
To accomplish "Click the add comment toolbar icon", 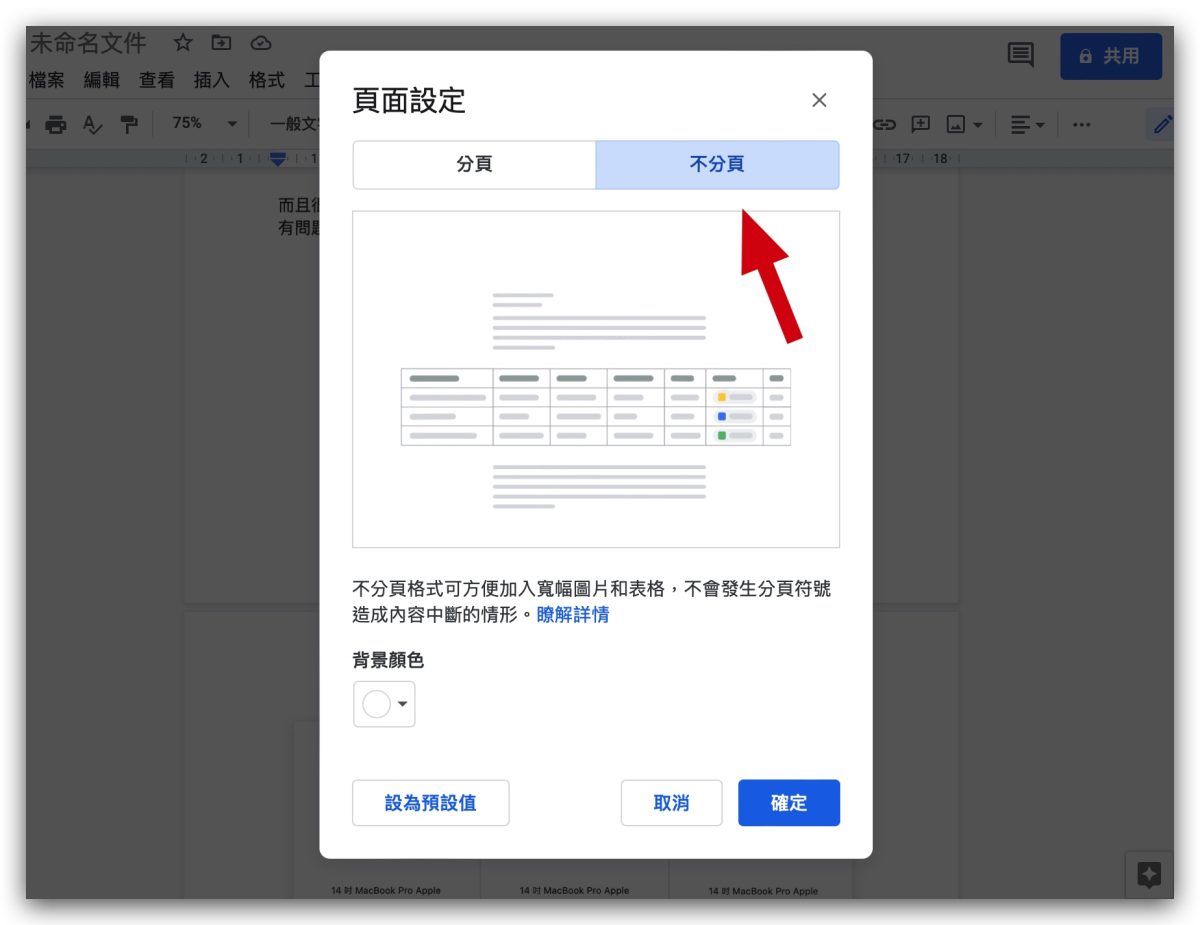I will pos(921,124).
